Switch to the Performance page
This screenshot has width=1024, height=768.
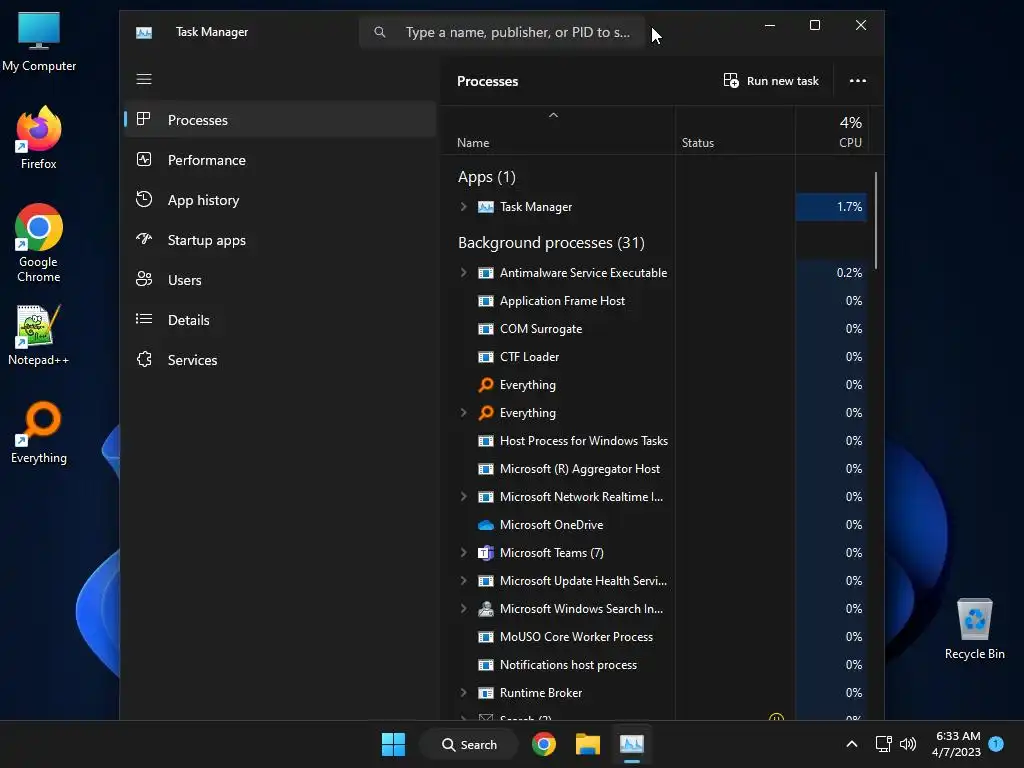pyautogui.click(x=280, y=160)
